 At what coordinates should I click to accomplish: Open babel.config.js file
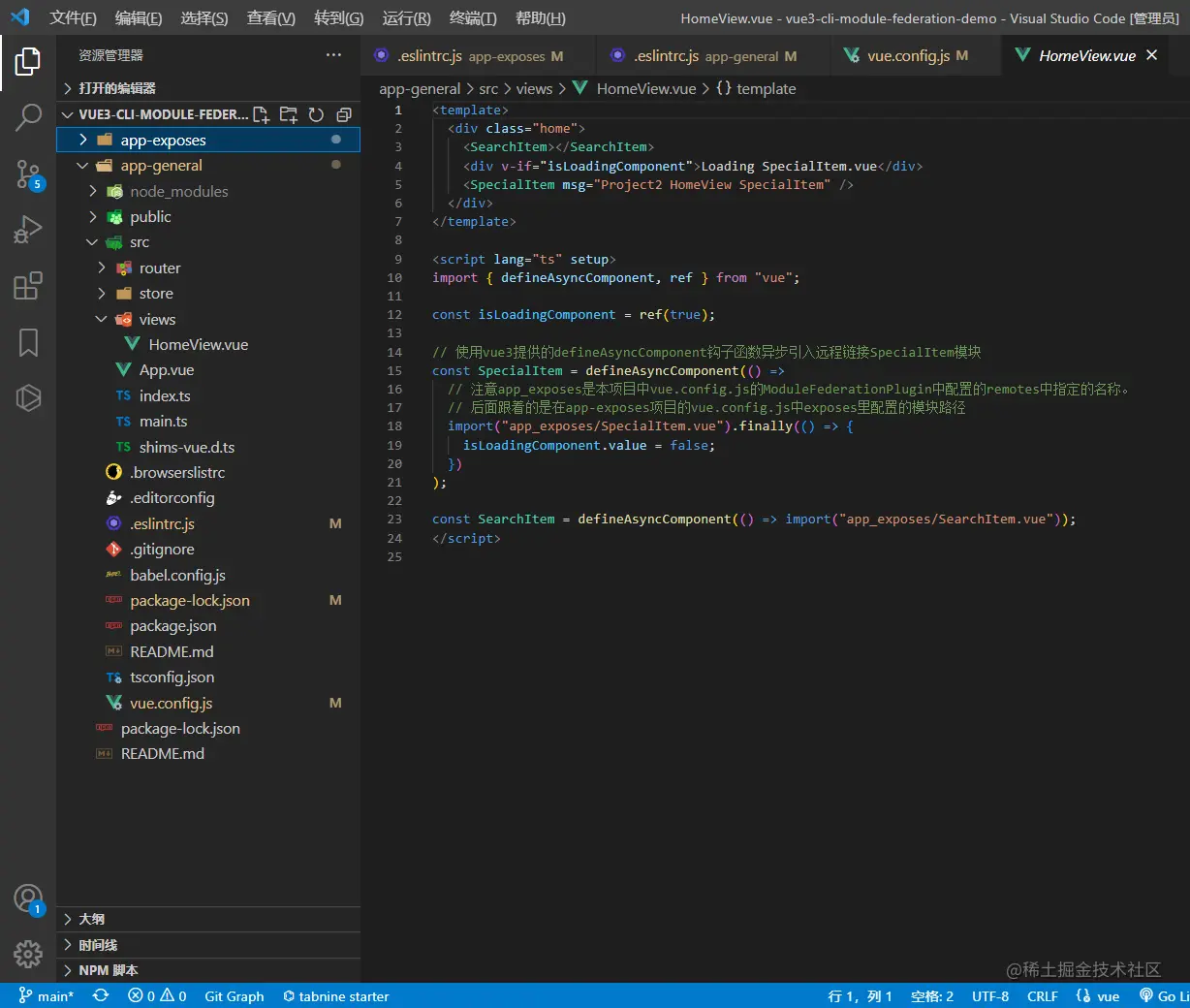coord(208,575)
